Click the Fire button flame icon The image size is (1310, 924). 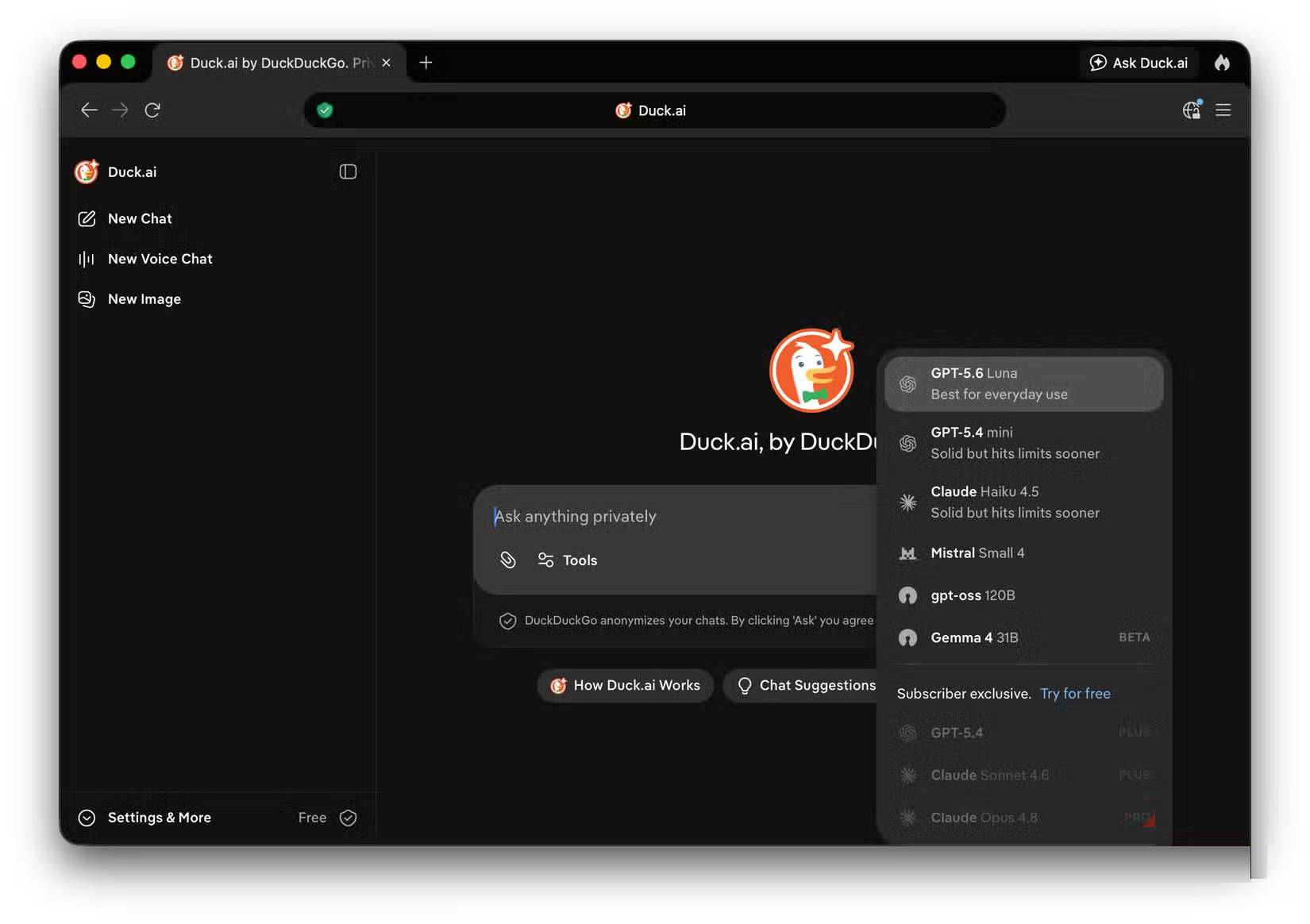click(x=1222, y=63)
